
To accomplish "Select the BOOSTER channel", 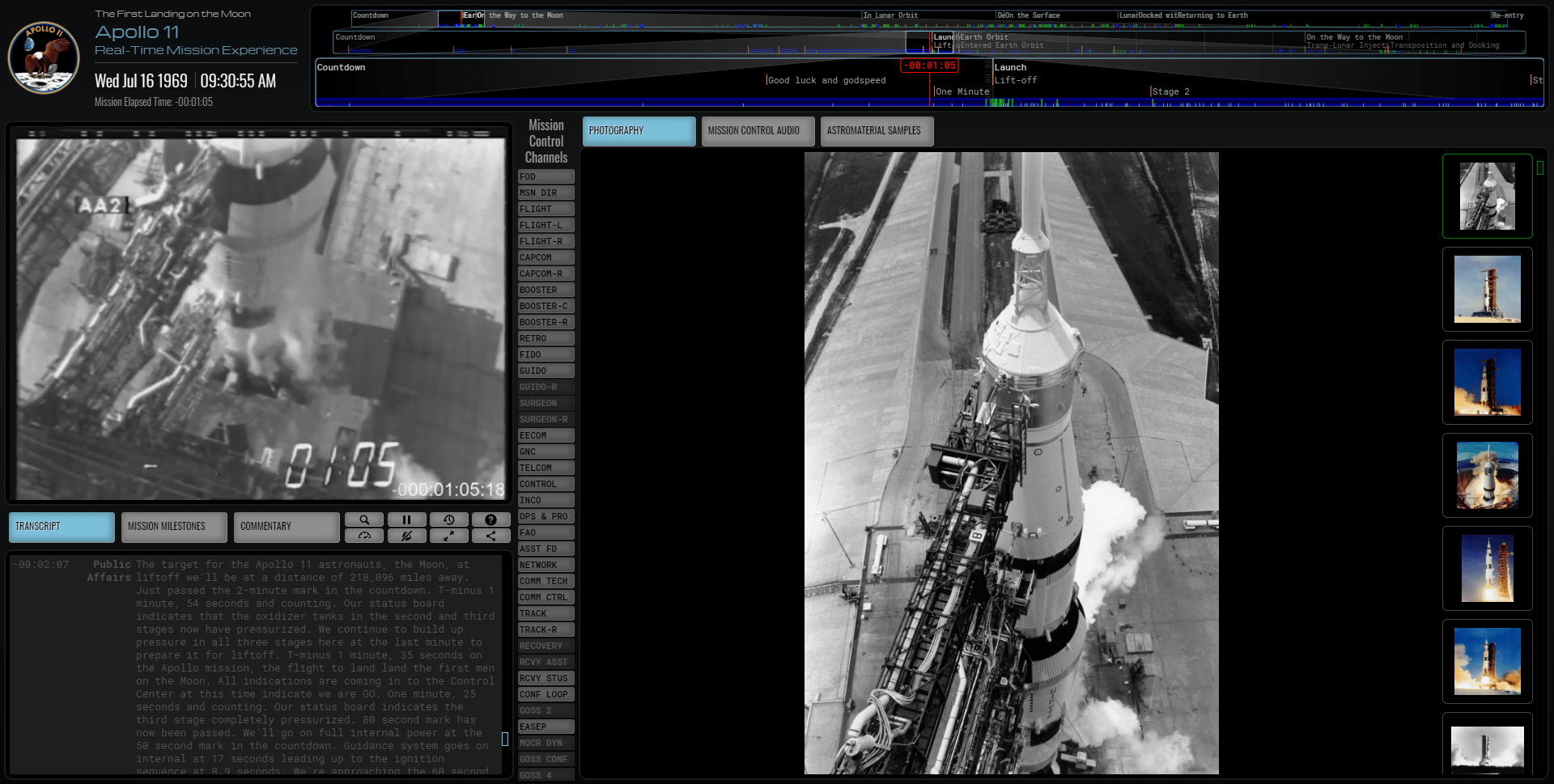I will click(546, 290).
